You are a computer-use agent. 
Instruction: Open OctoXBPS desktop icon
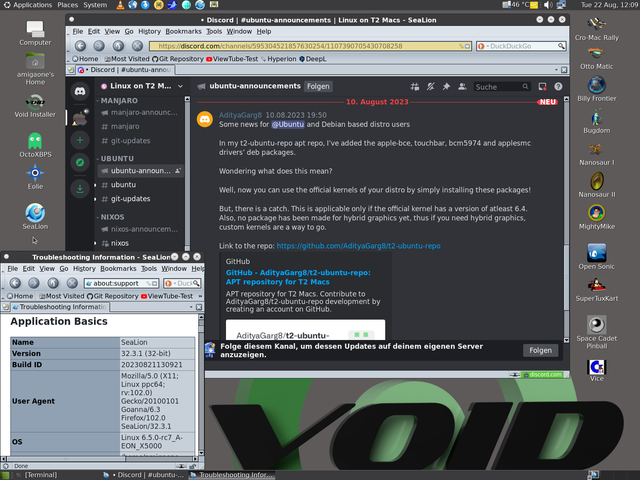pyautogui.click(x=35, y=145)
